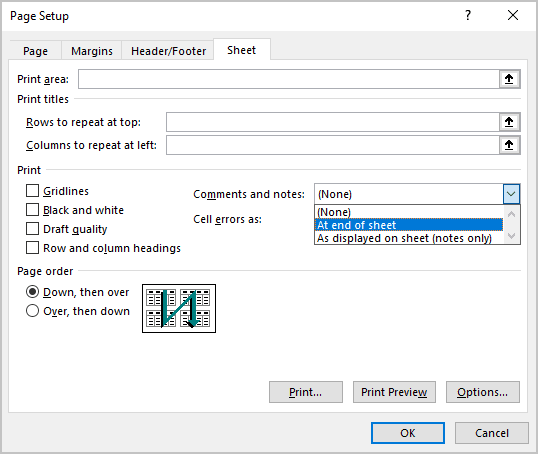Cancel the Page Setup dialog

coord(492,433)
